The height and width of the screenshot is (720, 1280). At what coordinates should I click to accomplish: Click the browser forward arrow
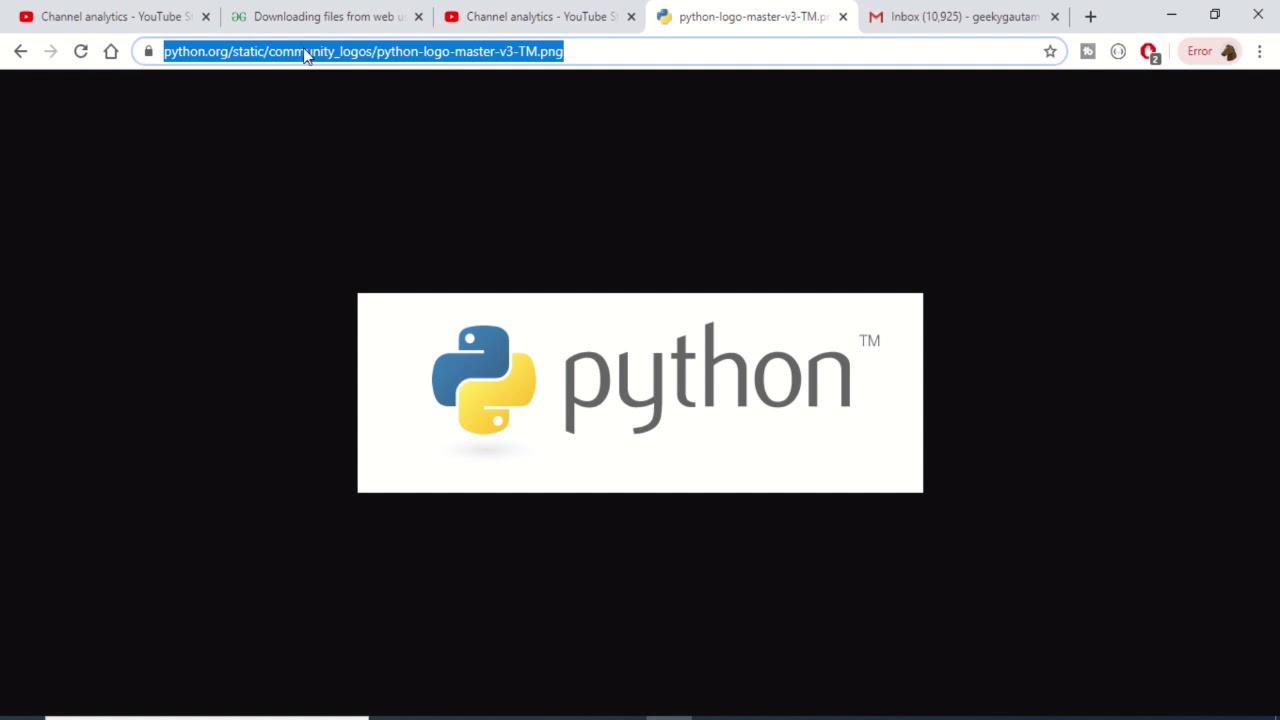(x=51, y=51)
